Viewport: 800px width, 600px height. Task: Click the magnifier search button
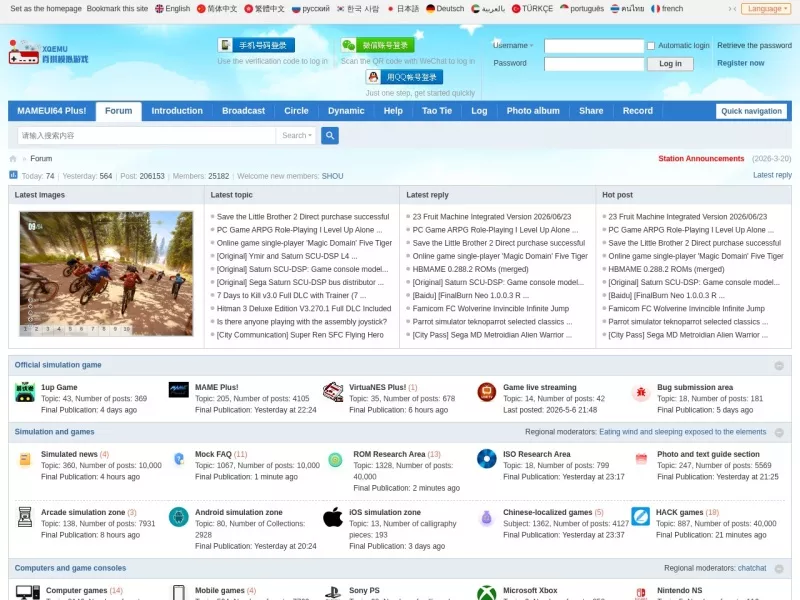coord(330,136)
